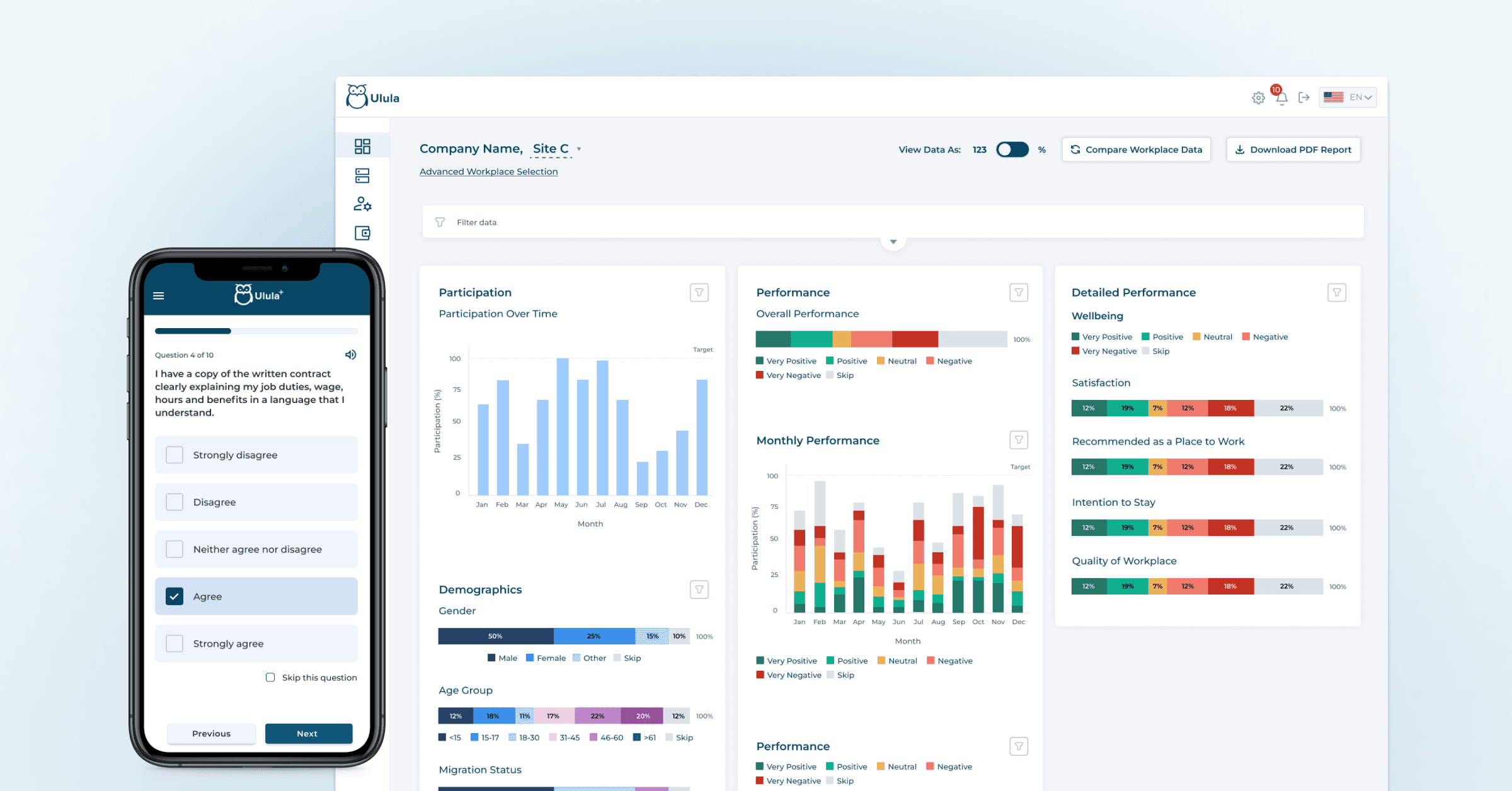Click the survey progress bar on phone
The image size is (1512, 791).
(256, 331)
